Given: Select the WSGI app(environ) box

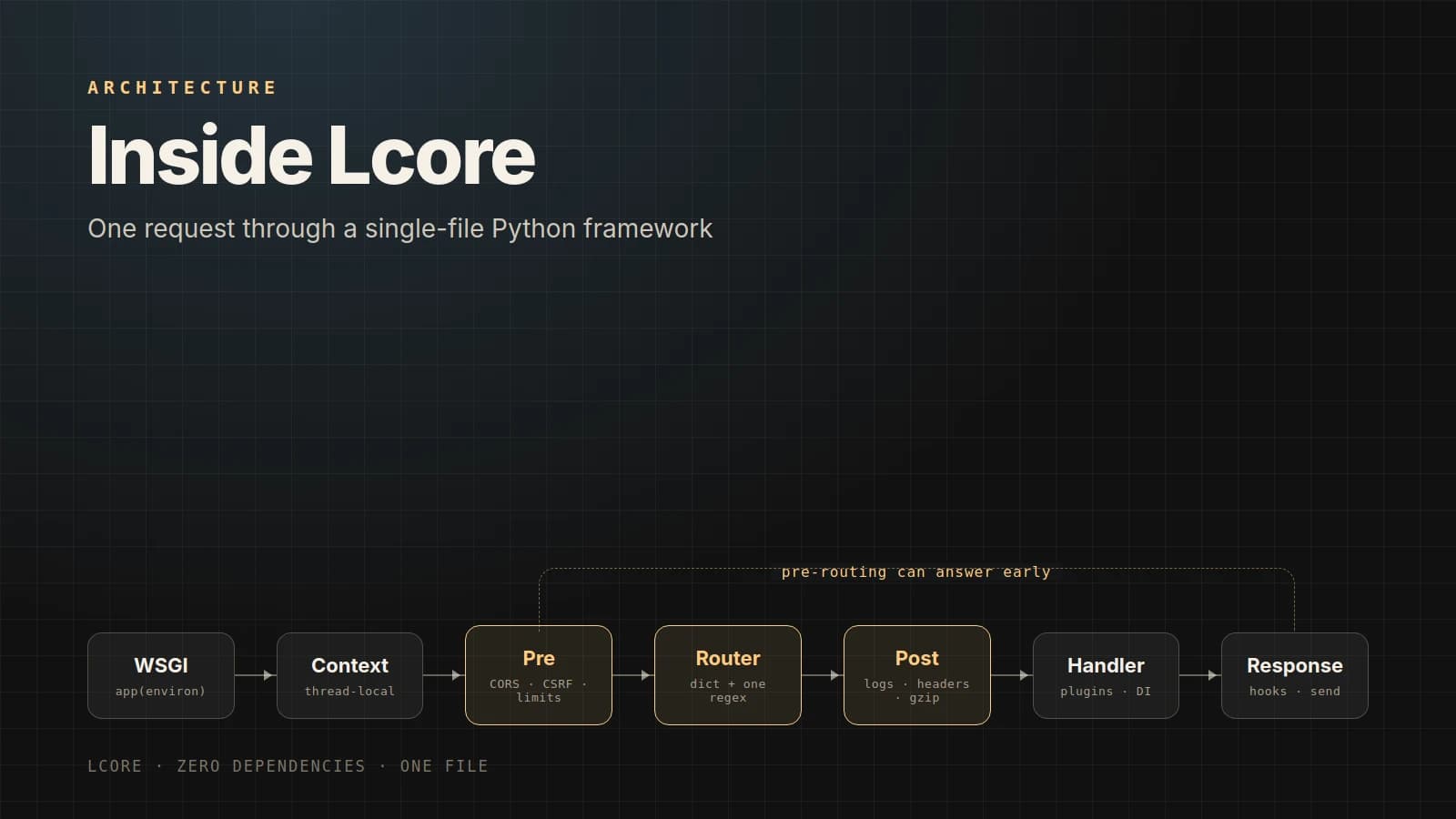Looking at the screenshot, I should point(161,675).
